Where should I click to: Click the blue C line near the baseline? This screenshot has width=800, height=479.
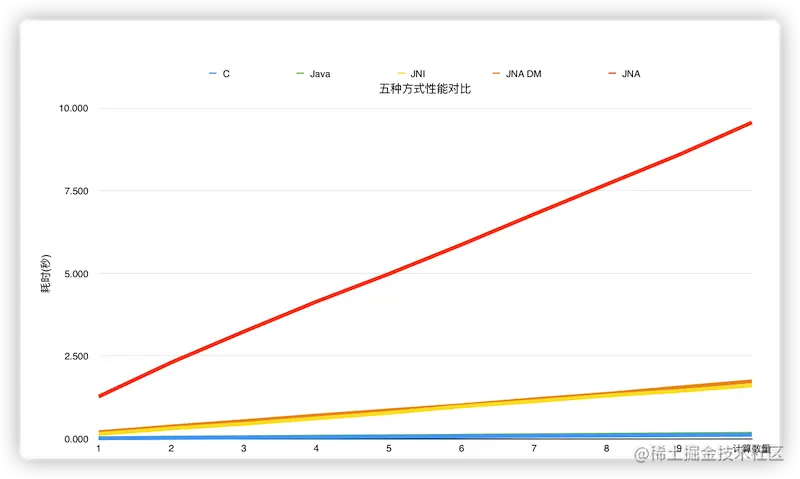[x=425, y=437]
